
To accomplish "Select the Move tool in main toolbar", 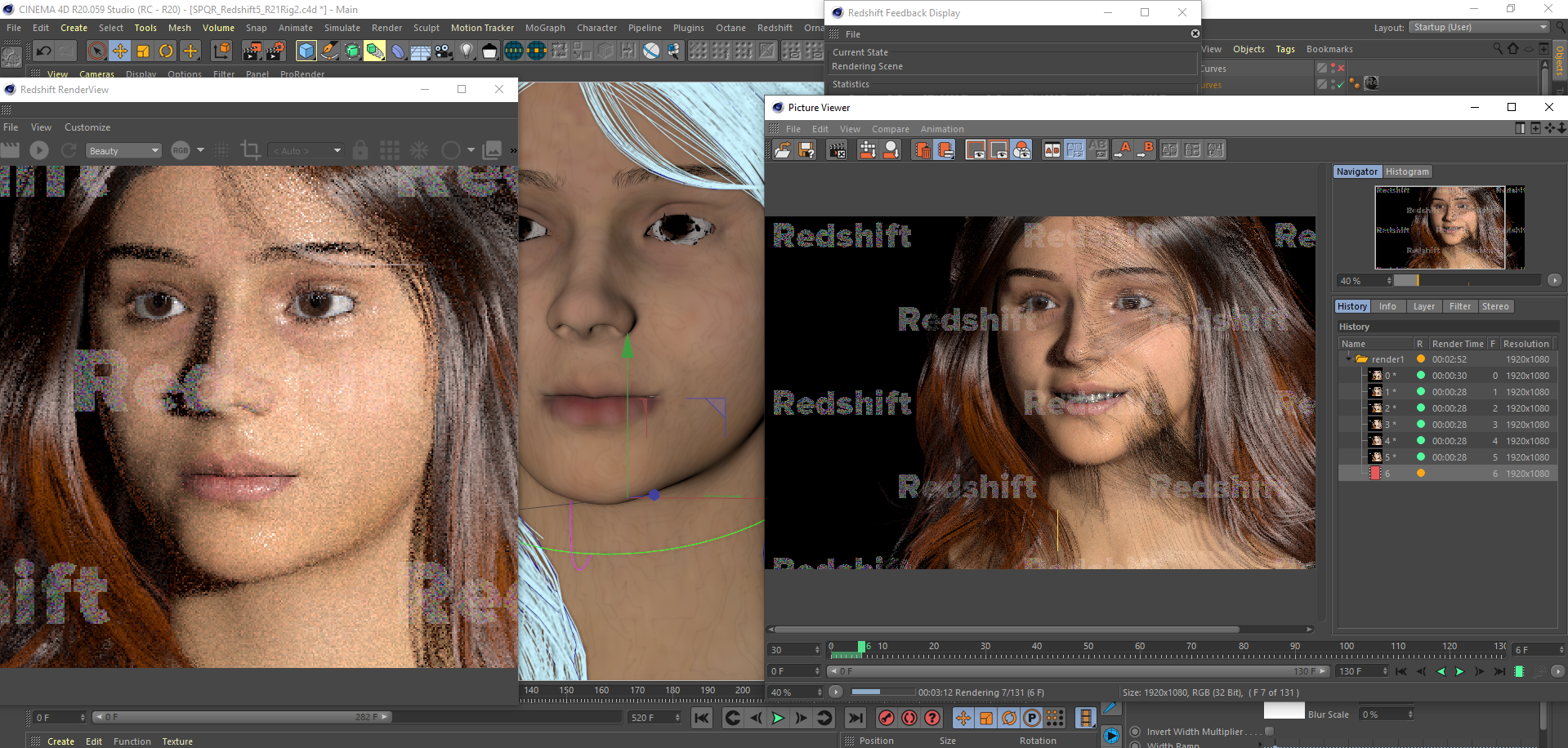I will pyautogui.click(x=120, y=51).
